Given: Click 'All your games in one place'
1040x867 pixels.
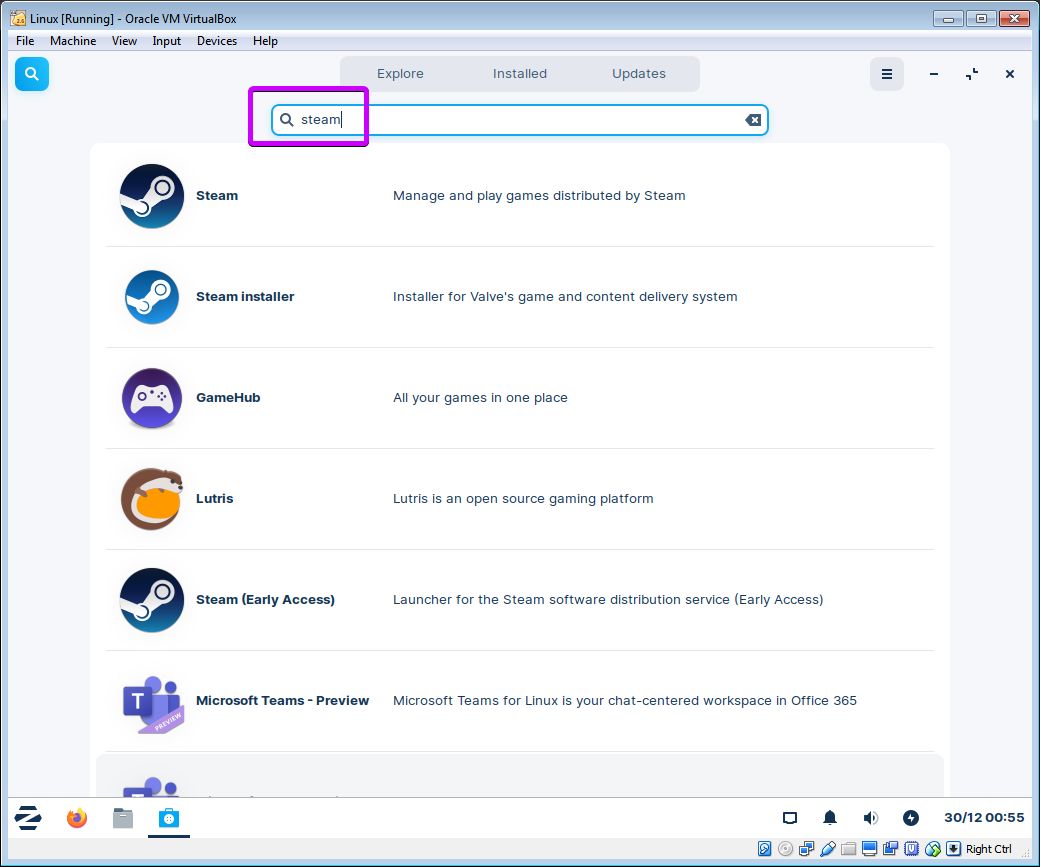Looking at the screenshot, I should pos(480,397).
